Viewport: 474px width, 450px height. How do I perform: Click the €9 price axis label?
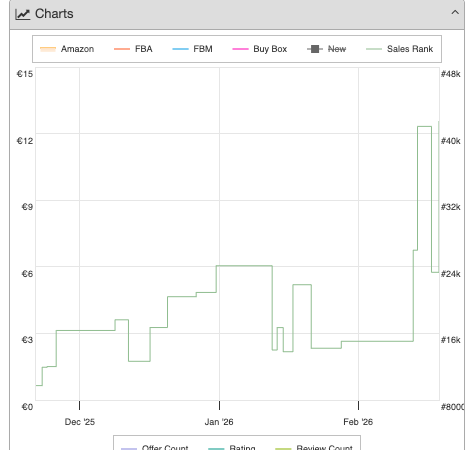click(x=27, y=207)
